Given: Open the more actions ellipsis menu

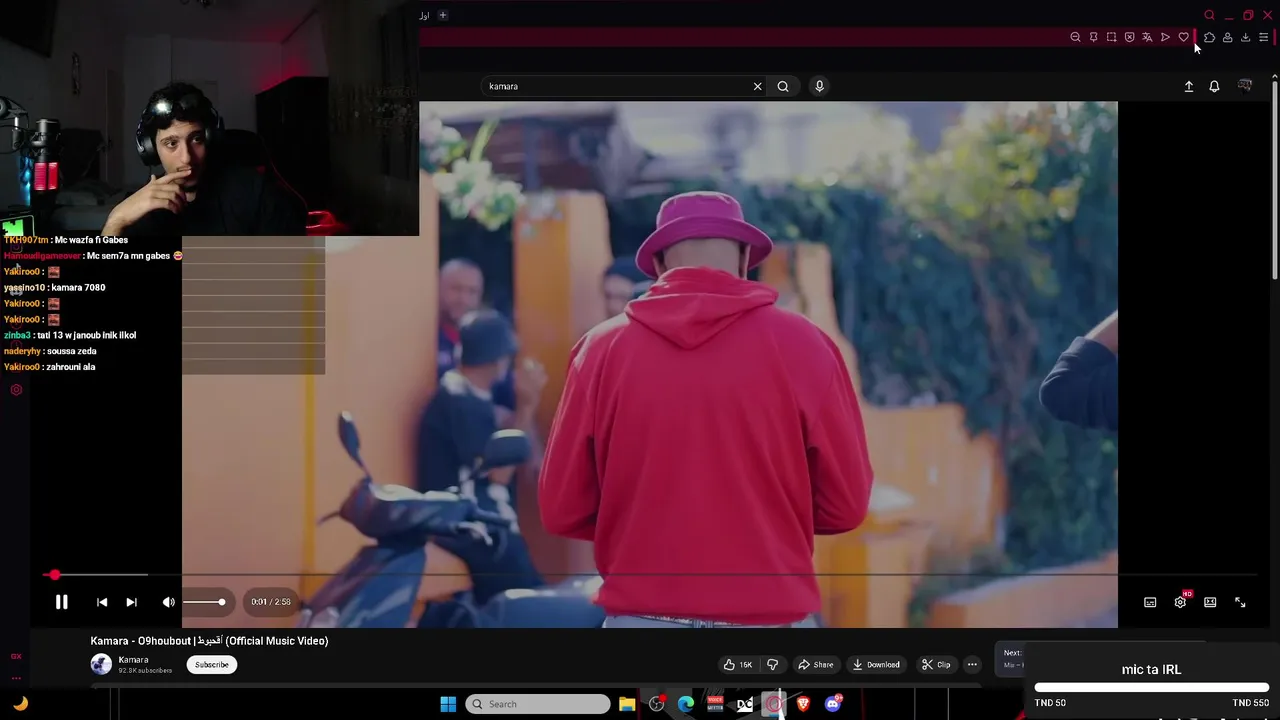Looking at the screenshot, I should pyautogui.click(x=972, y=664).
